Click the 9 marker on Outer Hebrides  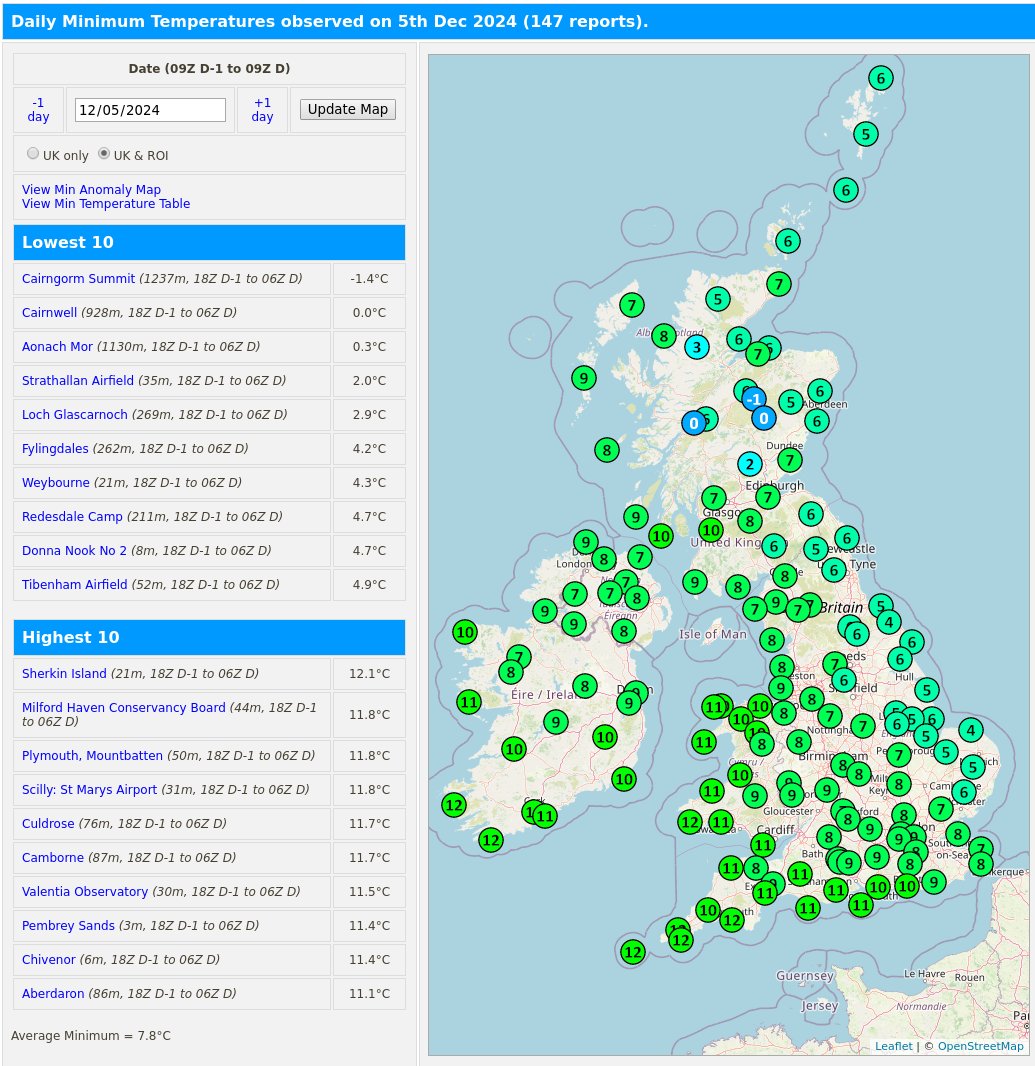point(583,378)
